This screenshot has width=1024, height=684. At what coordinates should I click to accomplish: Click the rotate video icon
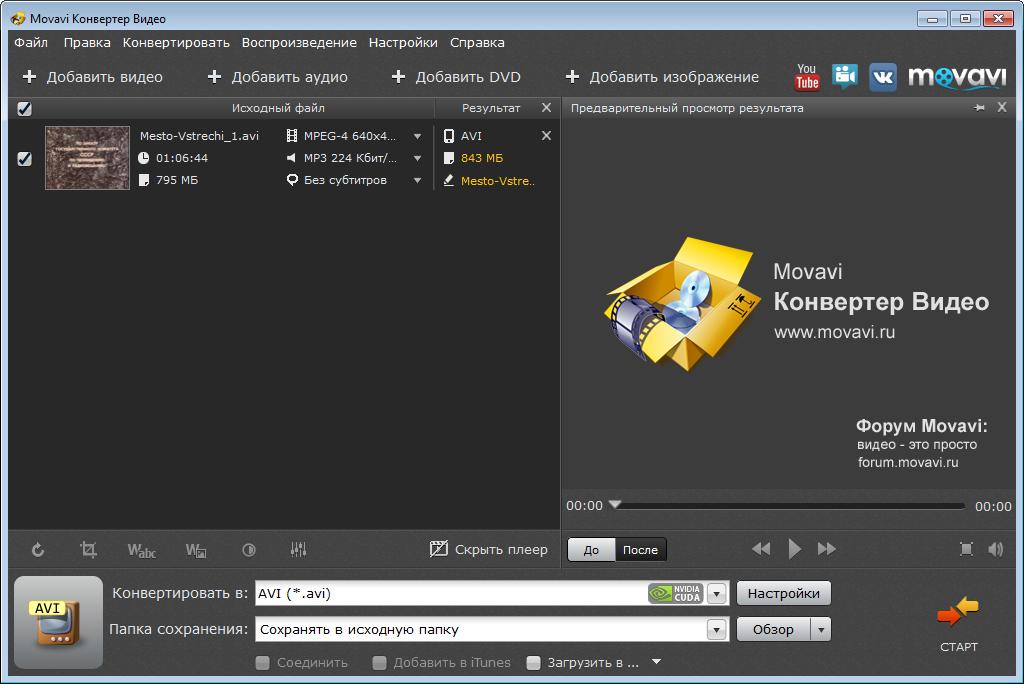coord(38,549)
